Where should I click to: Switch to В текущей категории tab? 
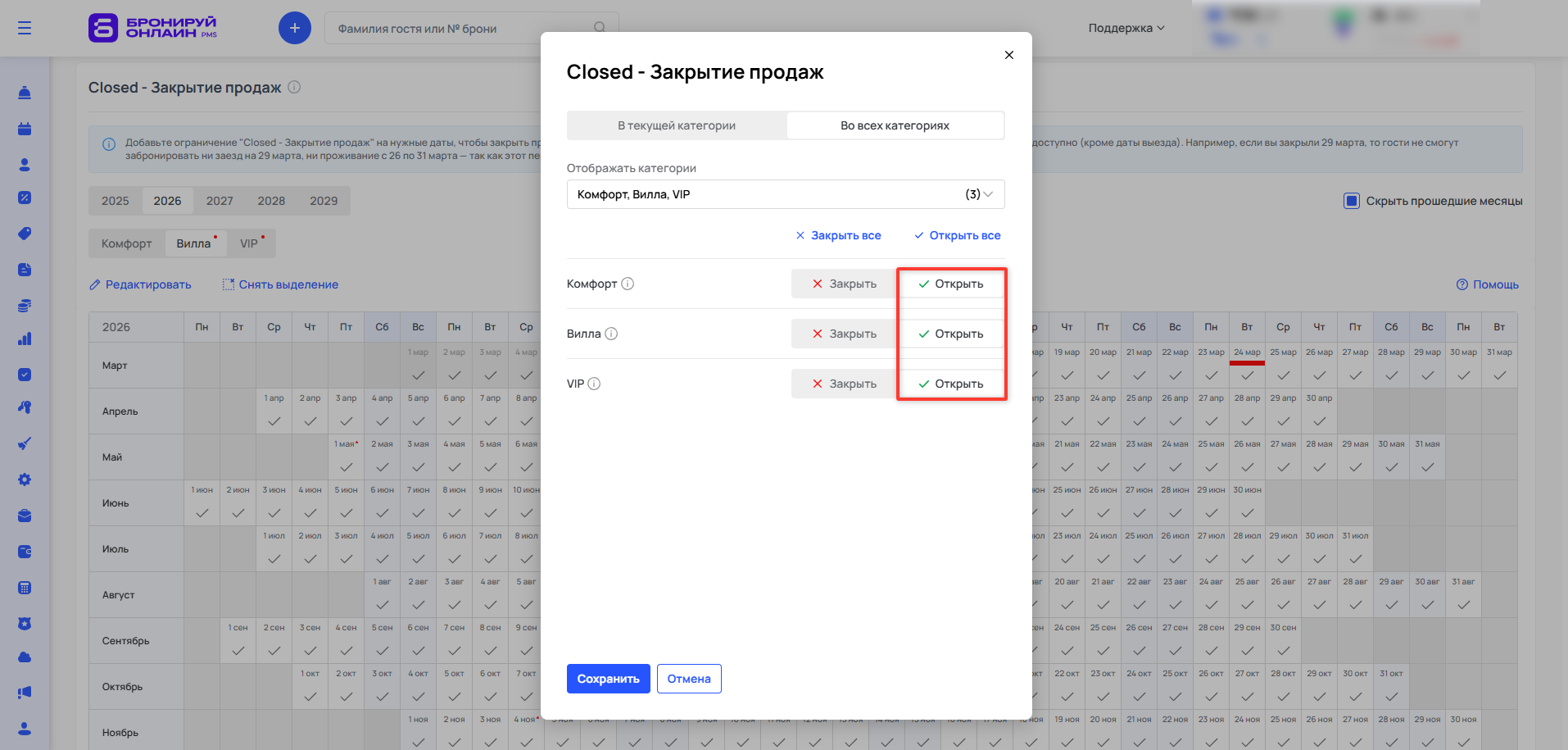[677, 125]
